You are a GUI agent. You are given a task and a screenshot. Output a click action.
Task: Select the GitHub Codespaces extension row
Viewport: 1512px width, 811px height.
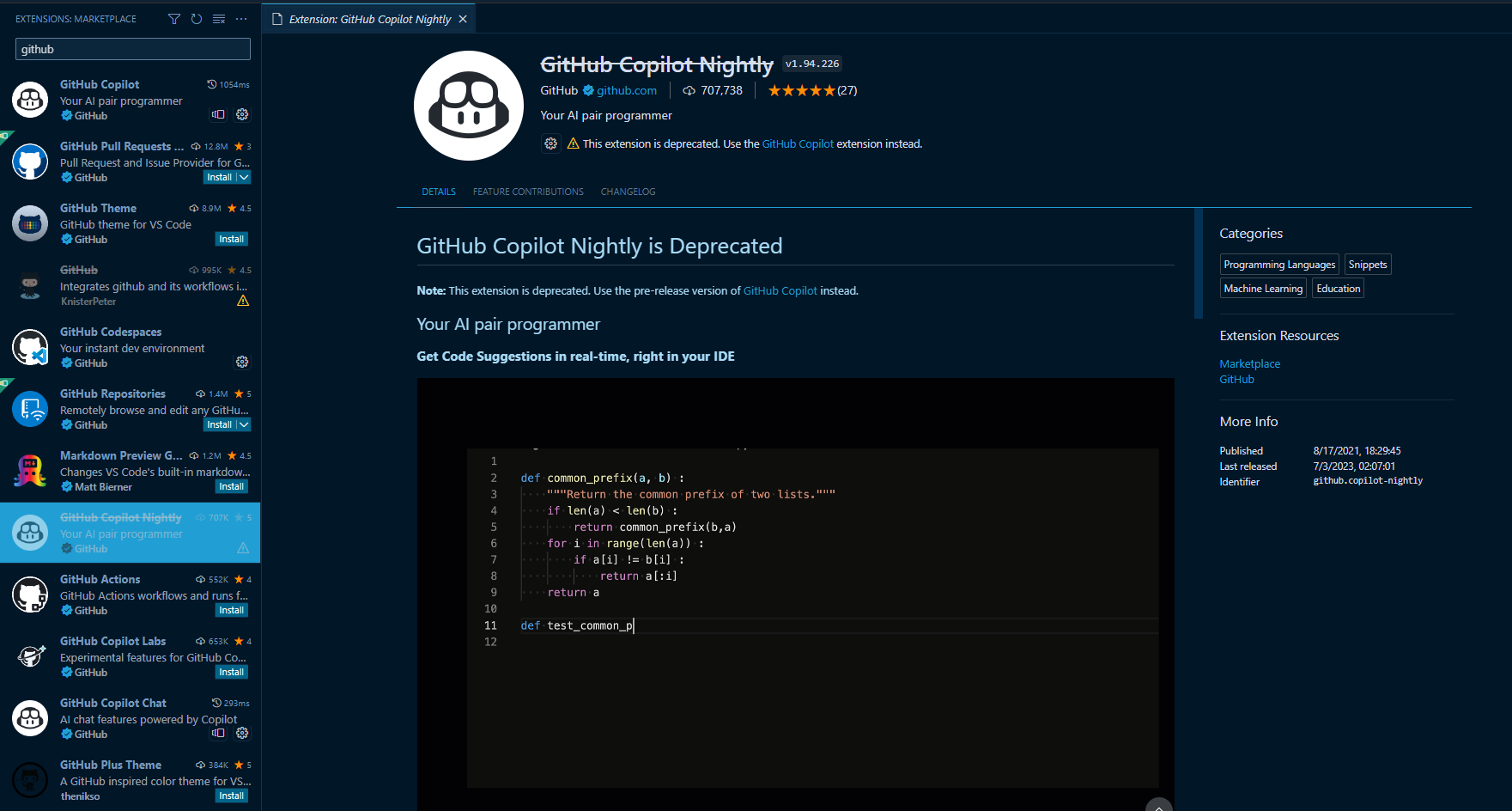[131, 347]
